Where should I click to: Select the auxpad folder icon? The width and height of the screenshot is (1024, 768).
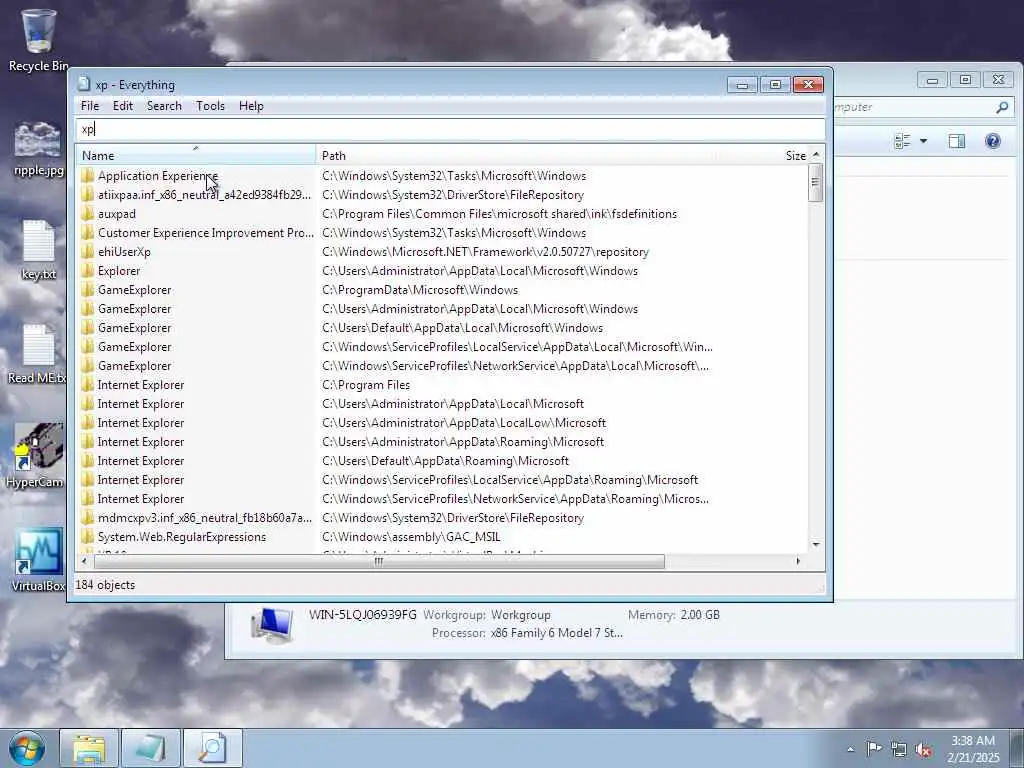(88, 214)
